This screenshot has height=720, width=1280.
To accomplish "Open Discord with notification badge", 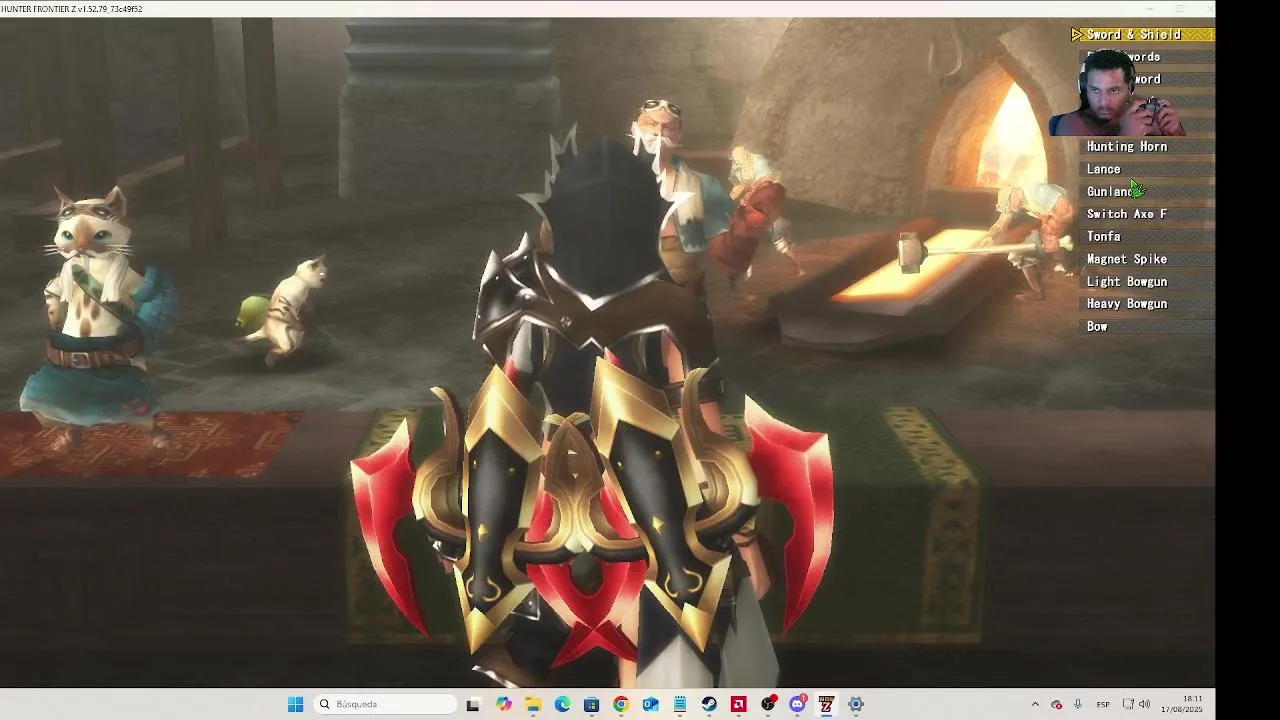I will (797, 704).
